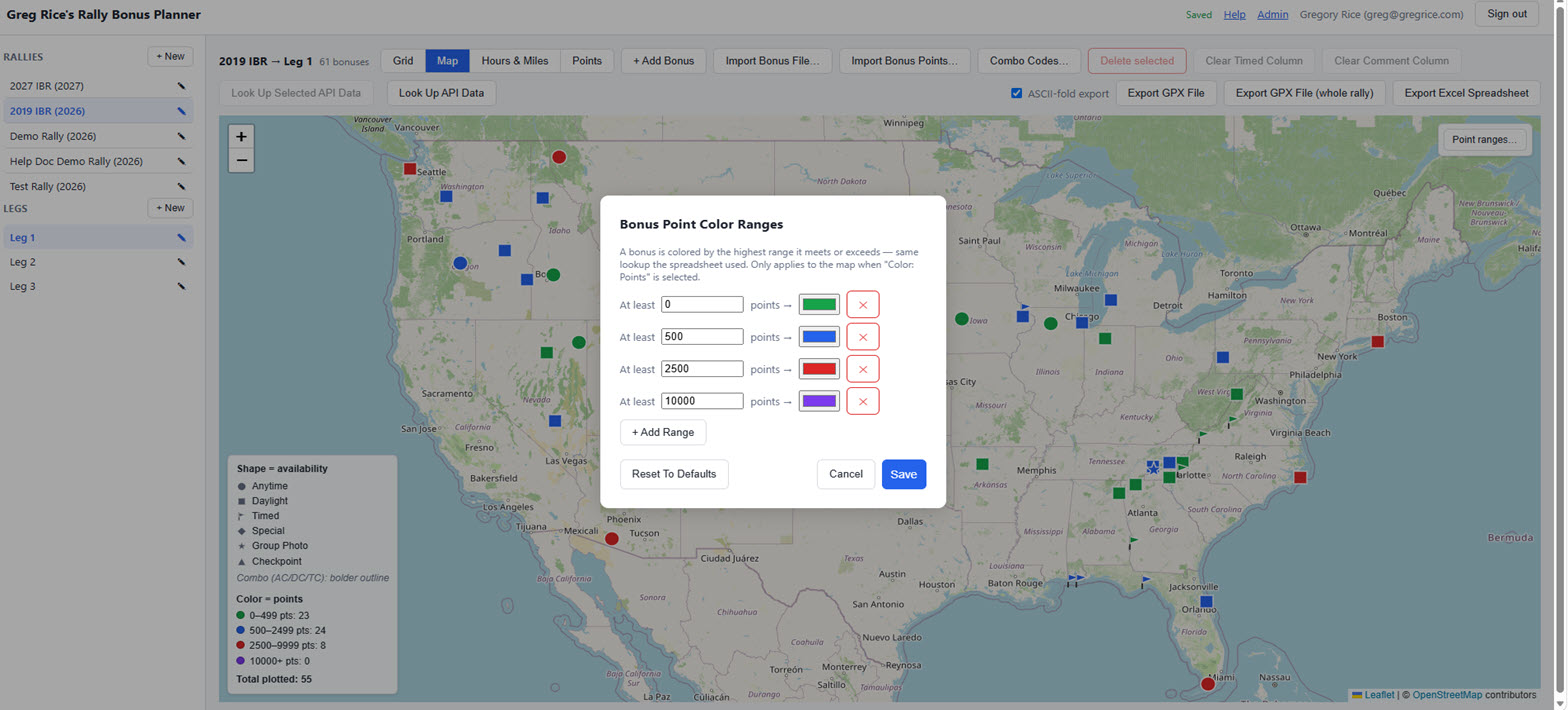Viewport: 1568px width, 710px height.
Task: Open the blue color swatch for 500 points
Action: point(819,337)
